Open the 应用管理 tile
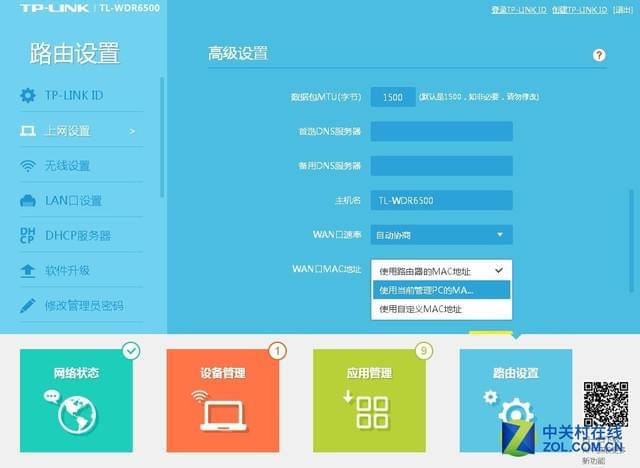This screenshot has width=640, height=468. [x=369, y=400]
